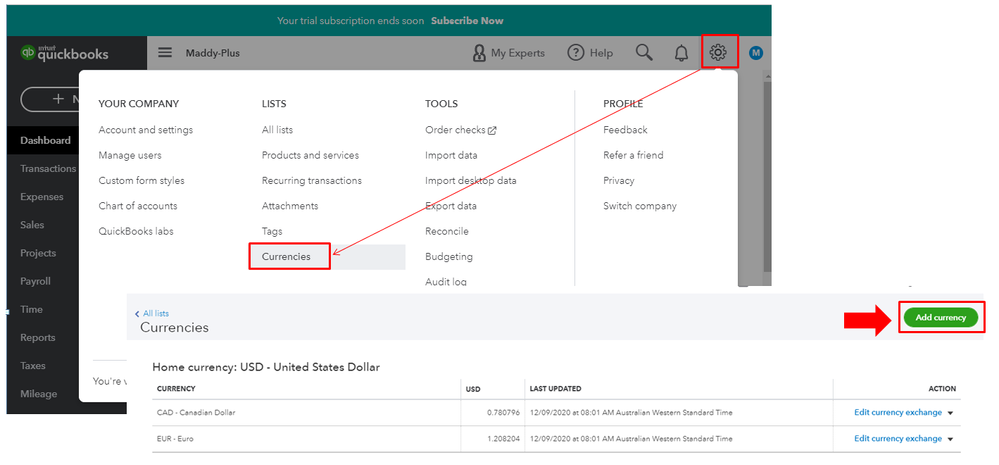Choose Import data
Image resolution: width=999 pixels, height=465 pixels.
[451, 155]
